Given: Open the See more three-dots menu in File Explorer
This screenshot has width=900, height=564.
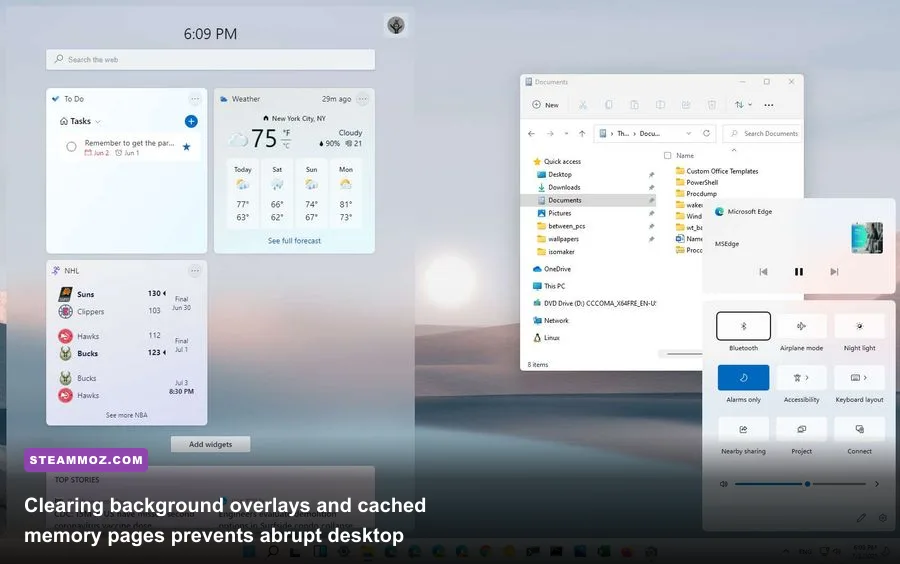Looking at the screenshot, I should click(x=769, y=105).
